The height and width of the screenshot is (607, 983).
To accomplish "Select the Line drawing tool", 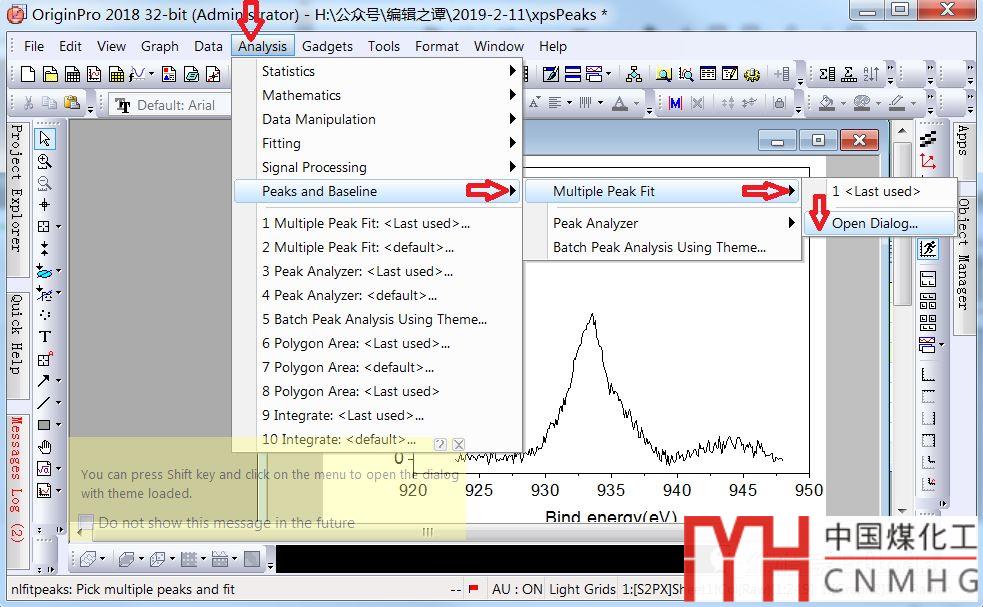I will click(43, 403).
